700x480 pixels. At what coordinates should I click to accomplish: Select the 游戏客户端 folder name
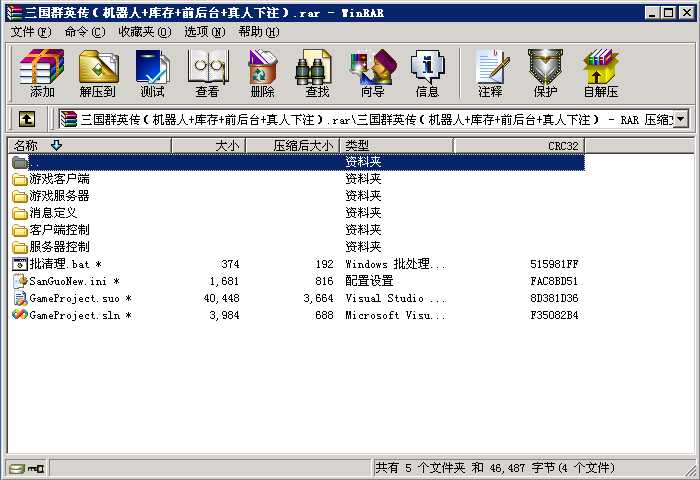59,179
